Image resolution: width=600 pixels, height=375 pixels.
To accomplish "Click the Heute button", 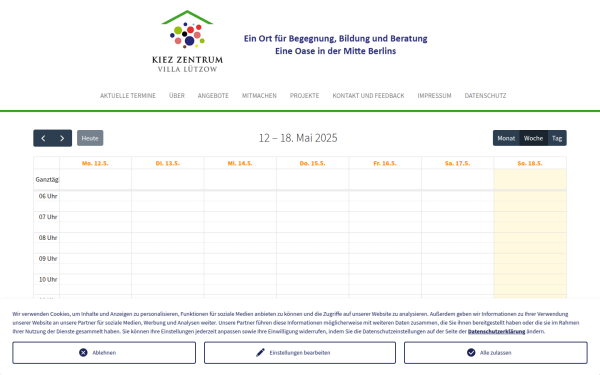I will pos(90,138).
